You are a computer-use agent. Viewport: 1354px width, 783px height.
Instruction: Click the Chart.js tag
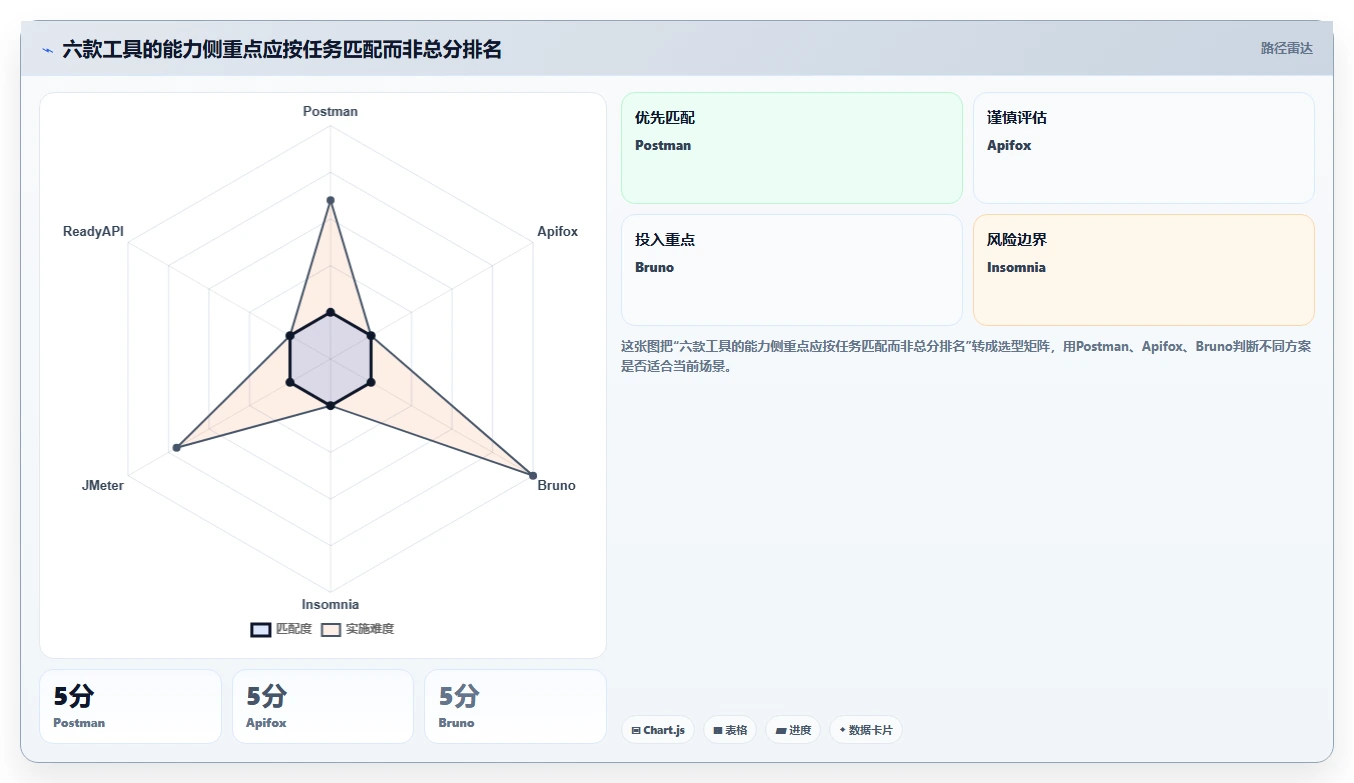click(657, 730)
